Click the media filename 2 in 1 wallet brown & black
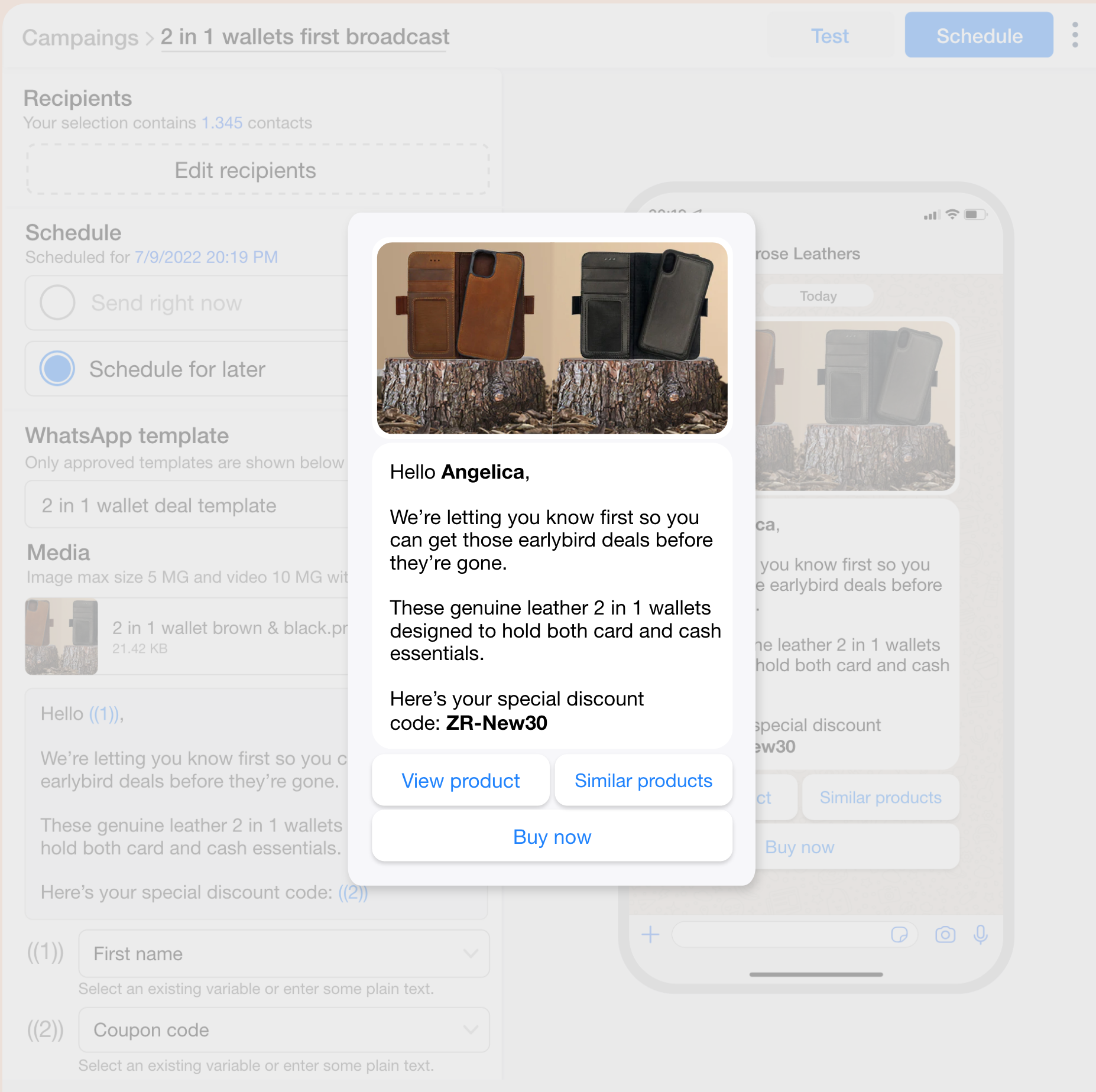 pos(230,628)
